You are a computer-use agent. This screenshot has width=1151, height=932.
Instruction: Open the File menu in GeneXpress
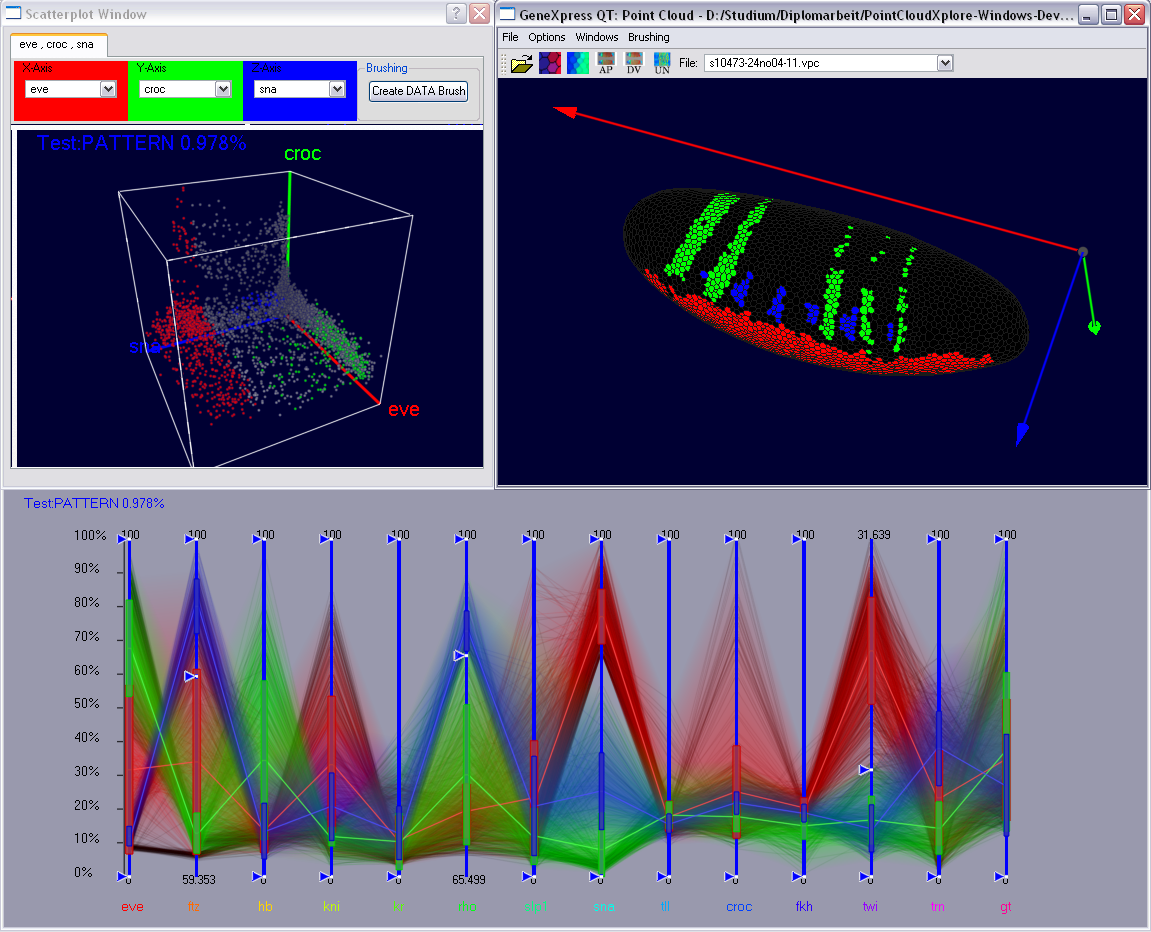click(x=510, y=37)
